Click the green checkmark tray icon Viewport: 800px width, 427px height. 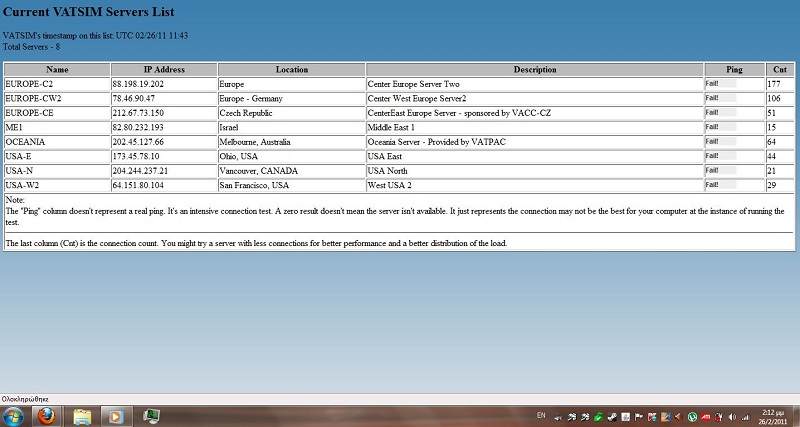(x=598, y=417)
